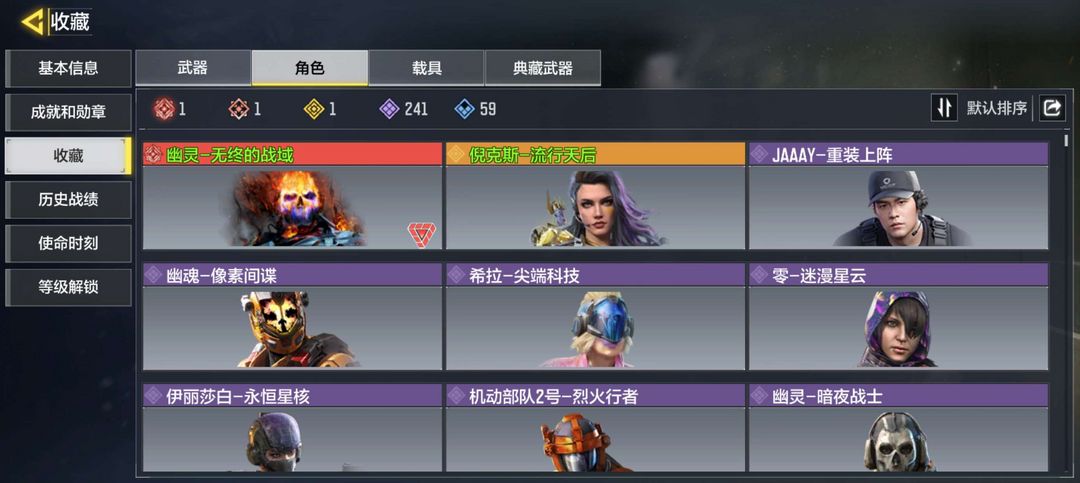The height and width of the screenshot is (483, 1080).
Task: Filter by yellow rarity diamond icon
Action: pos(314,109)
